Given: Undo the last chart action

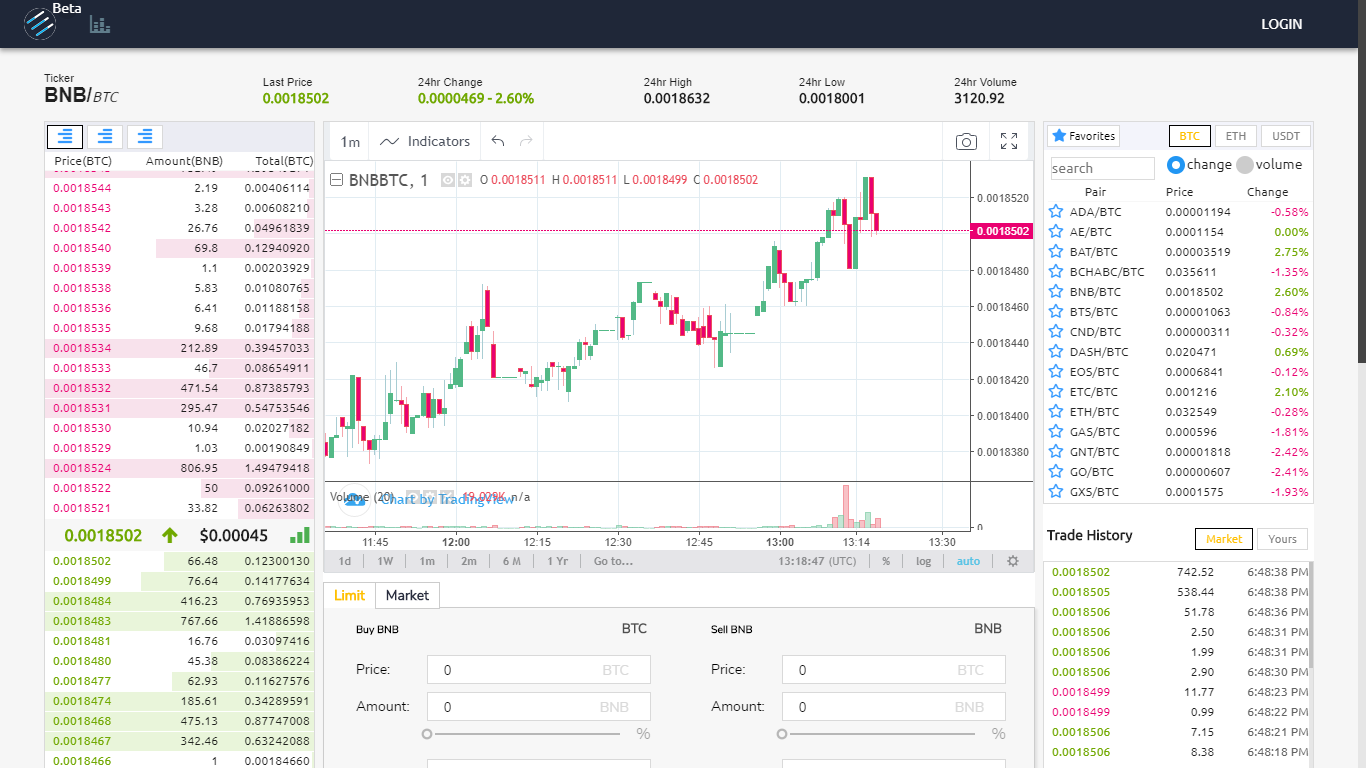Looking at the screenshot, I should pos(498,142).
